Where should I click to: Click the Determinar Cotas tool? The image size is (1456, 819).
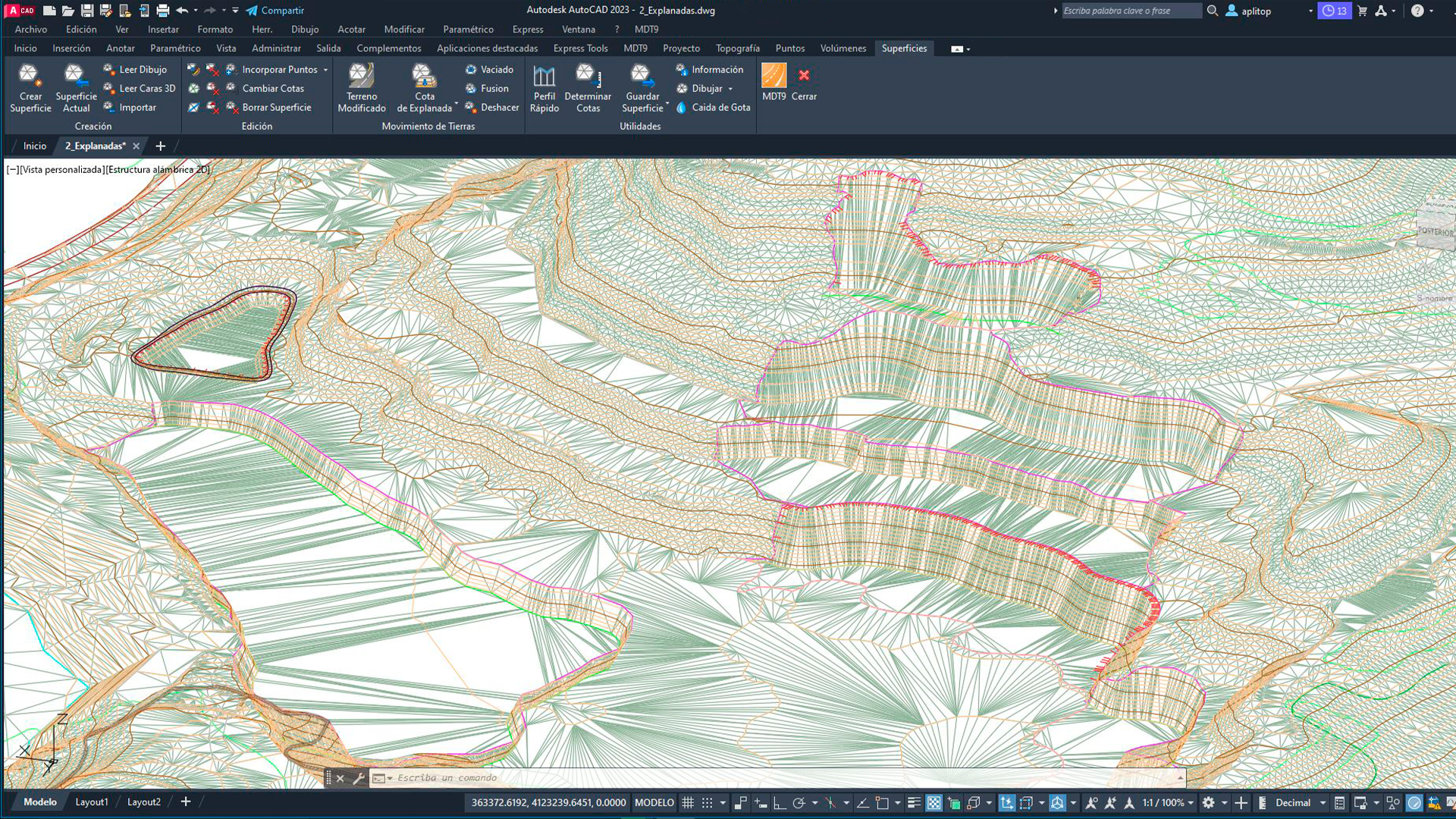pos(588,89)
